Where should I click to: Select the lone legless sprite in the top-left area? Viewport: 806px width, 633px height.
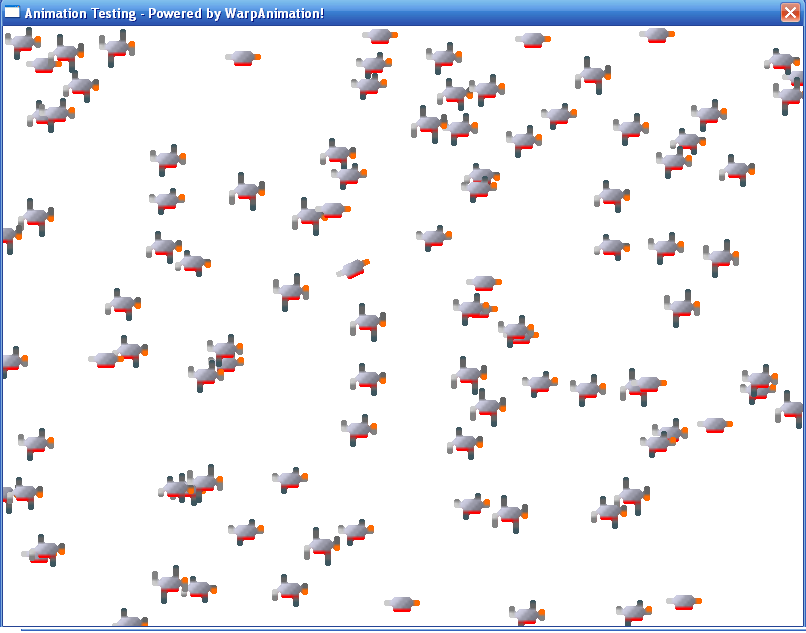[242, 57]
